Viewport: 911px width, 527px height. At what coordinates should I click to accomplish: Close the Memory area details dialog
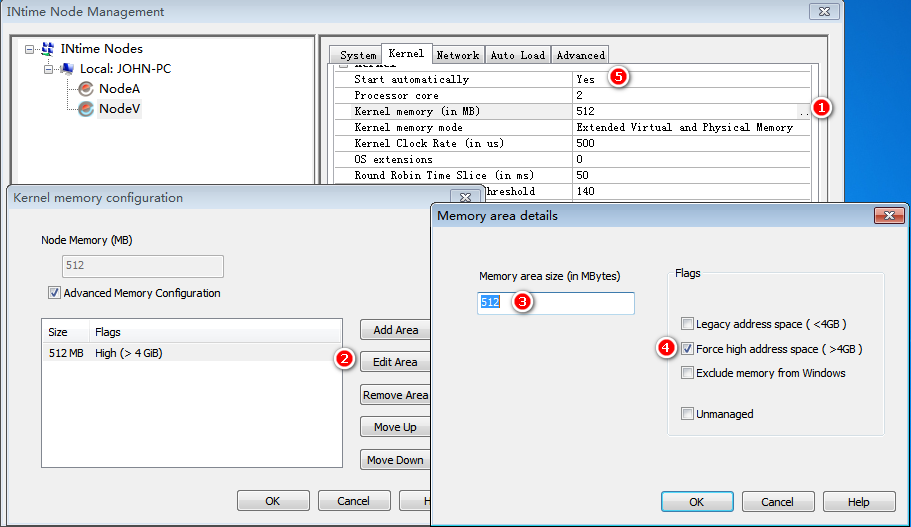pos(890,216)
